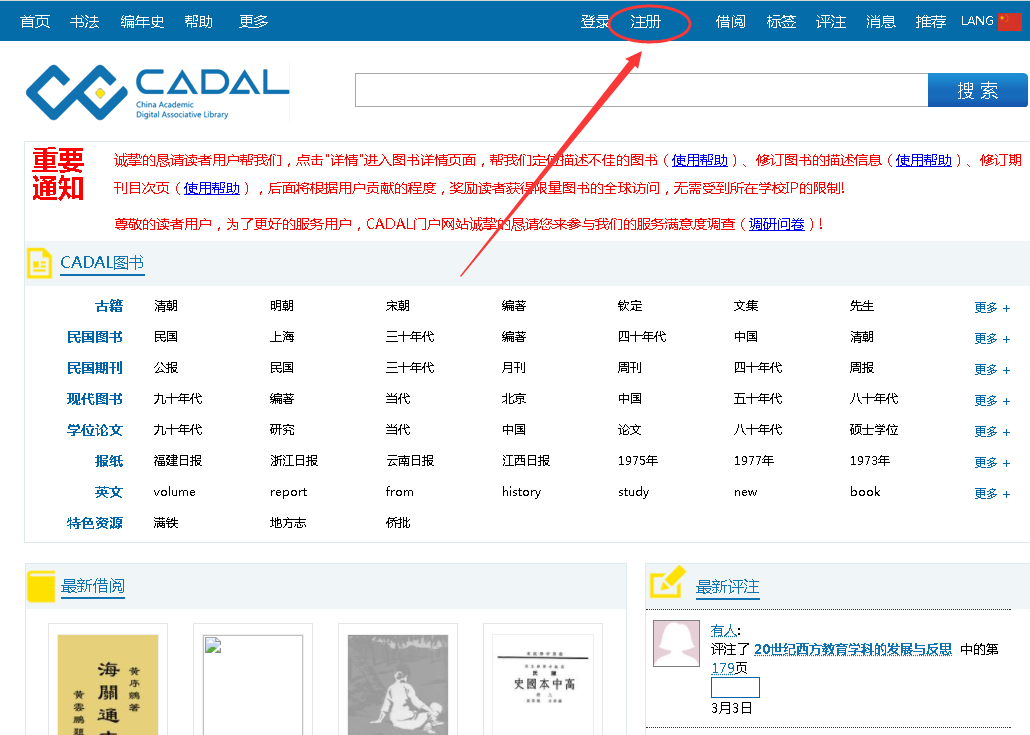Image resolution: width=1030 pixels, height=735 pixels.
Task: Open the 179 page link
Action: point(723,669)
